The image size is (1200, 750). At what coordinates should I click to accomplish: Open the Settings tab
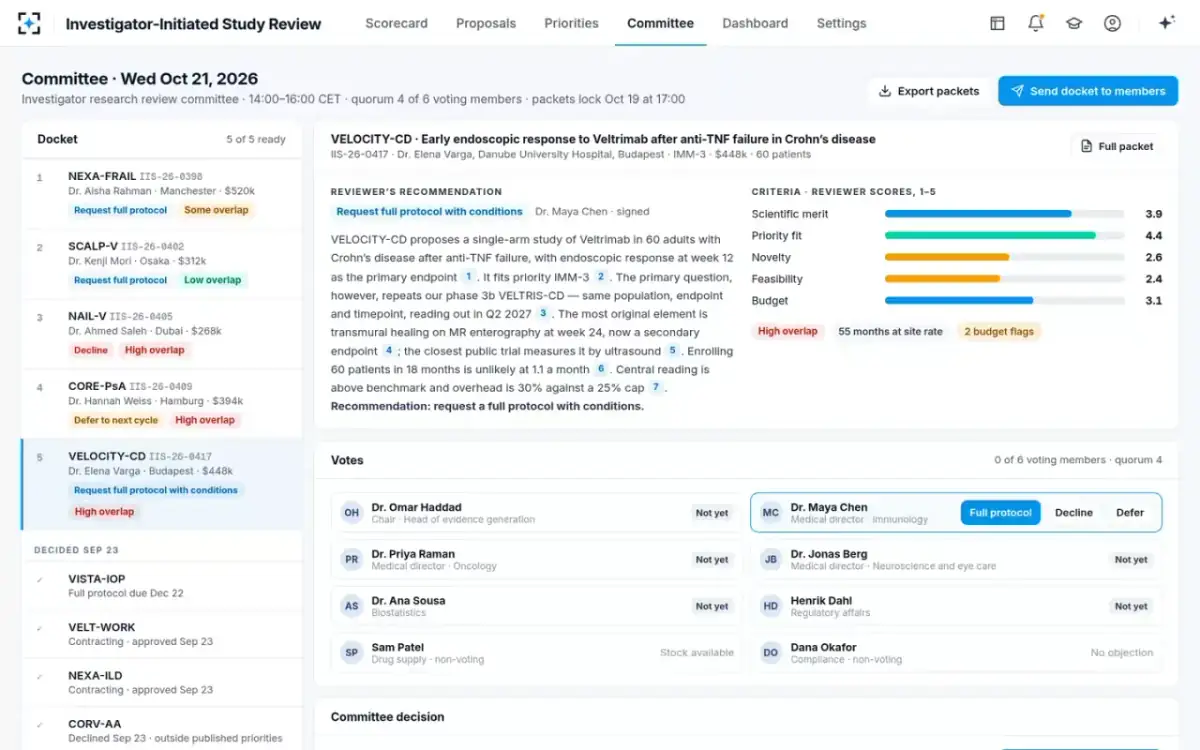click(842, 23)
